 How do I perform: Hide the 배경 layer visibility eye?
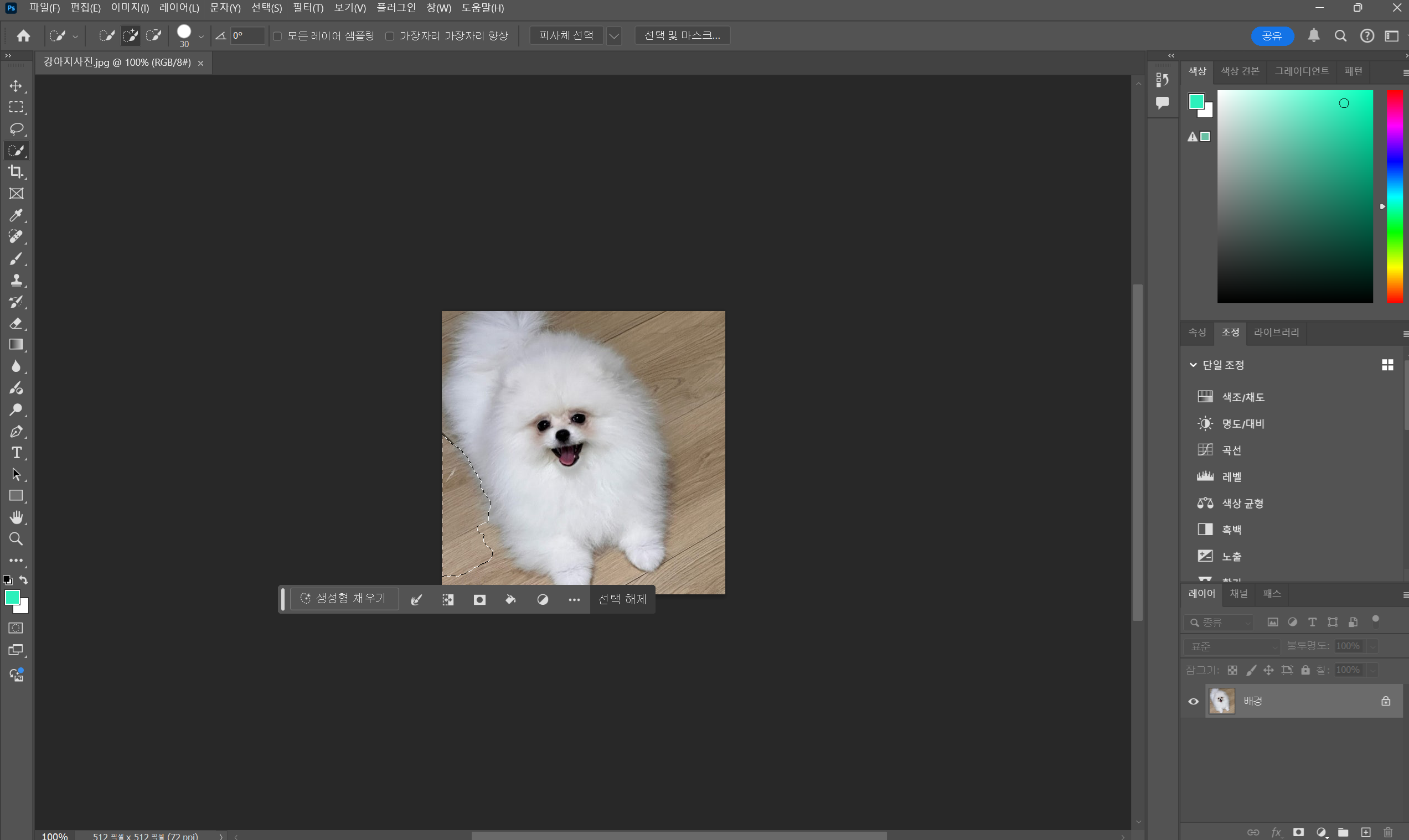(1193, 701)
